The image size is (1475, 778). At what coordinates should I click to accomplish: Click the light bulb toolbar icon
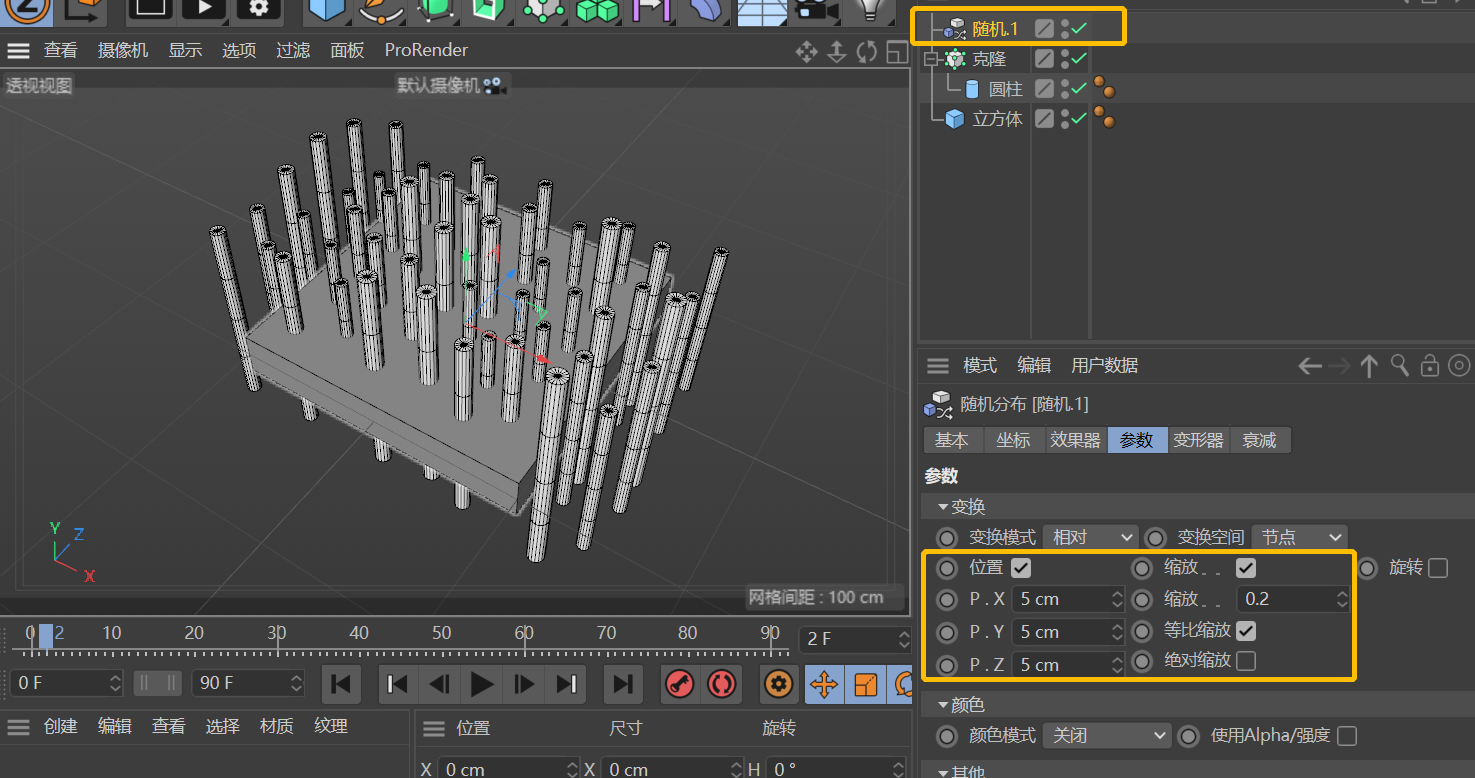point(868,10)
